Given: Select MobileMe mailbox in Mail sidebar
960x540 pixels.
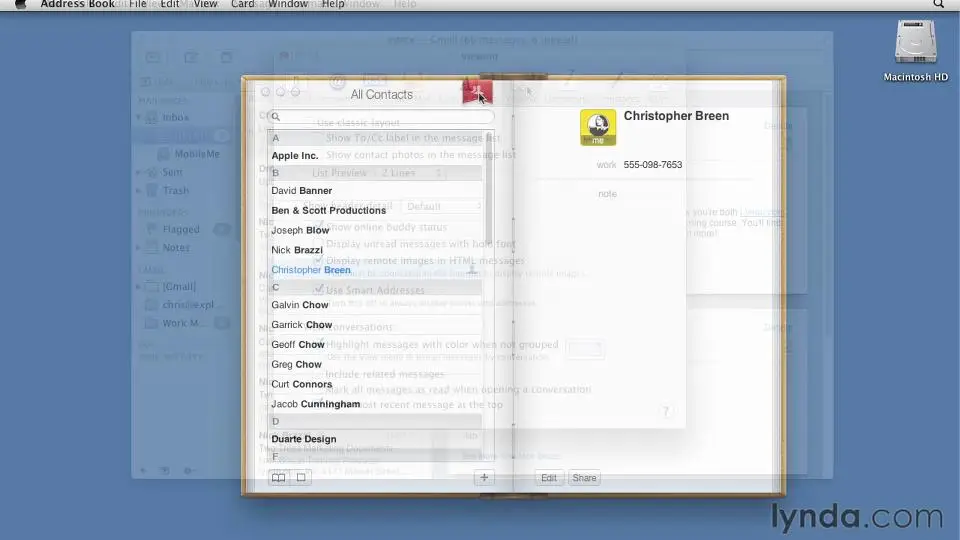Looking at the screenshot, I should pyautogui.click(x=197, y=154).
